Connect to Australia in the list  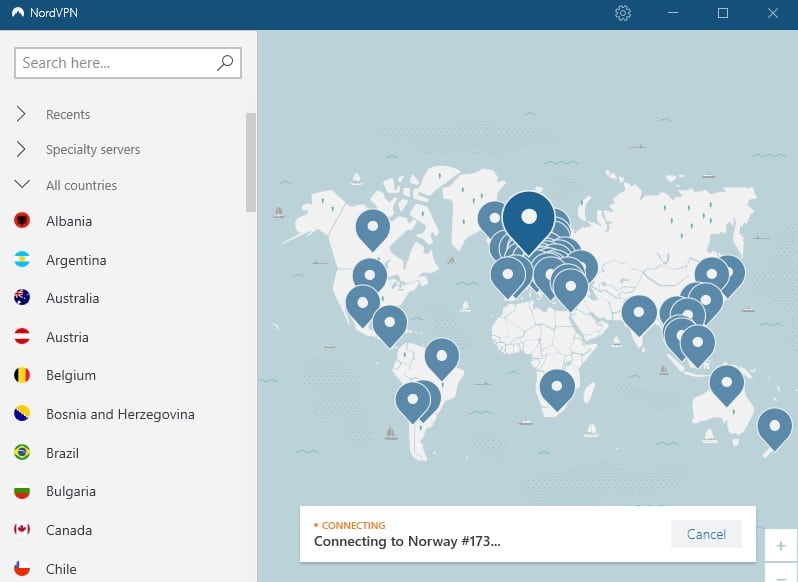coord(72,298)
